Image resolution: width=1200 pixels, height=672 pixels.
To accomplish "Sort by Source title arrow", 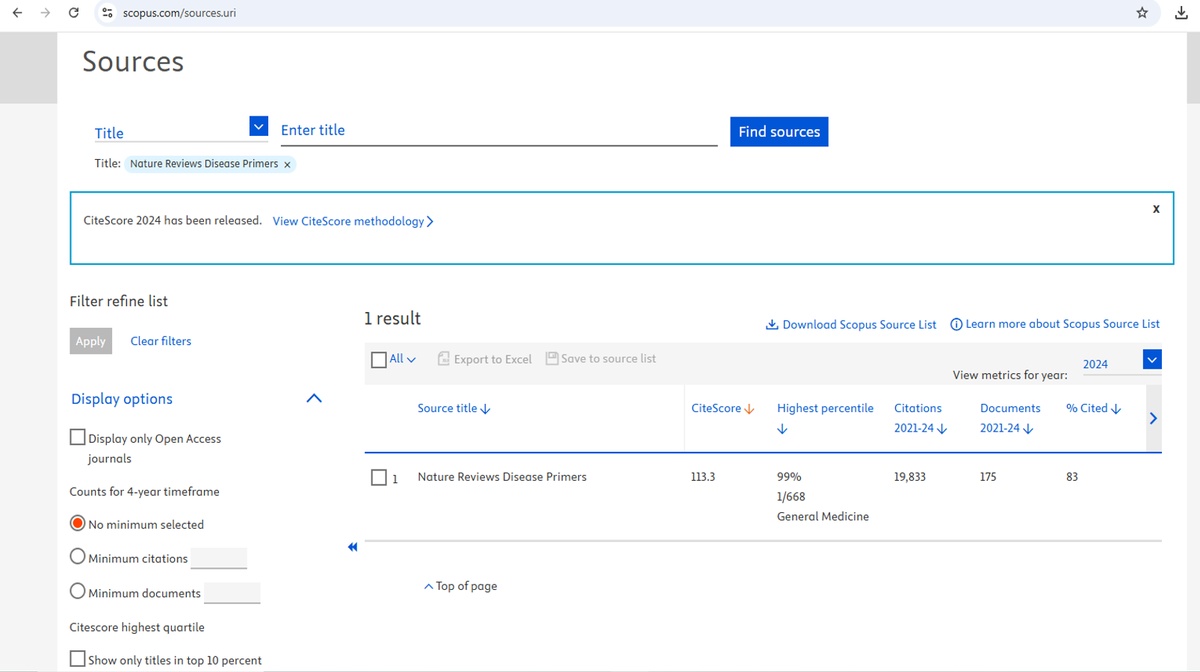I will coord(486,409).
